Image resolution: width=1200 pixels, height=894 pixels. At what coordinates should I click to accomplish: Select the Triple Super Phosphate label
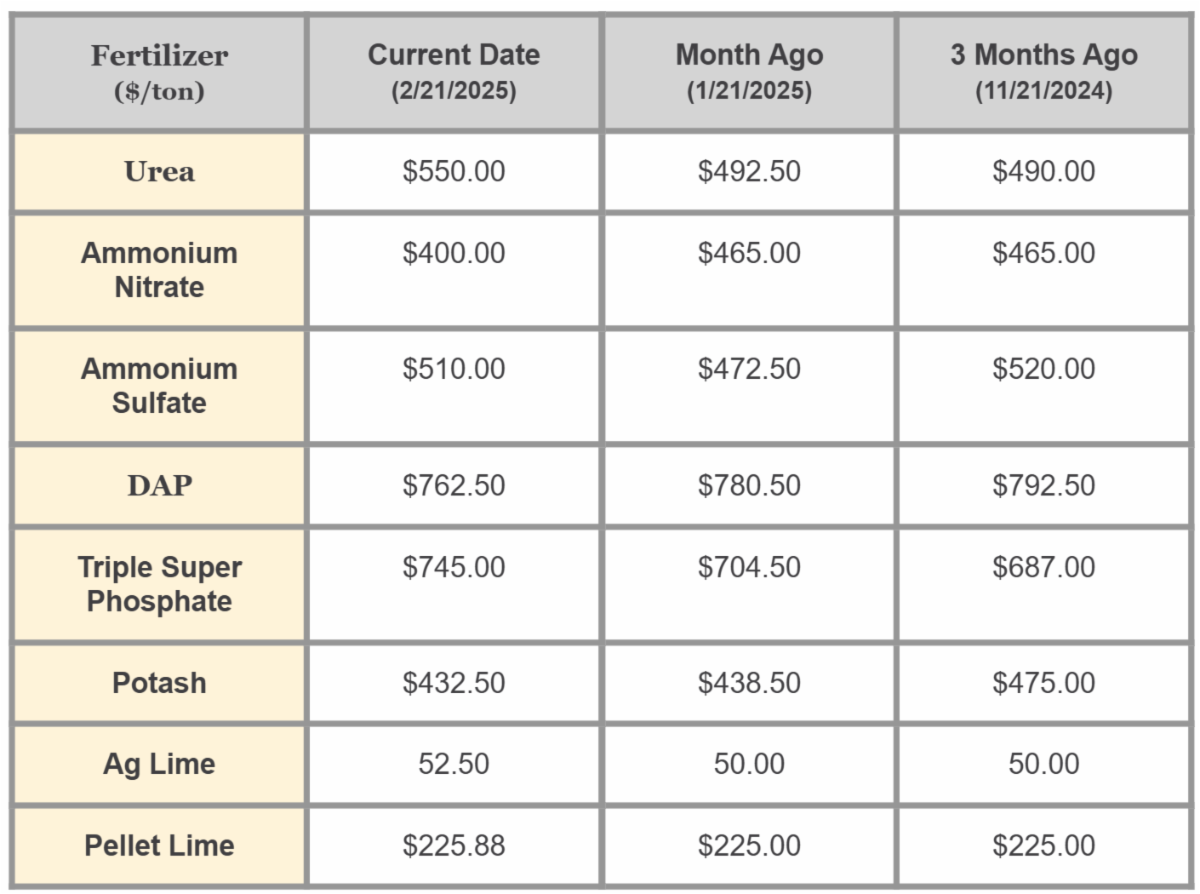159,584
